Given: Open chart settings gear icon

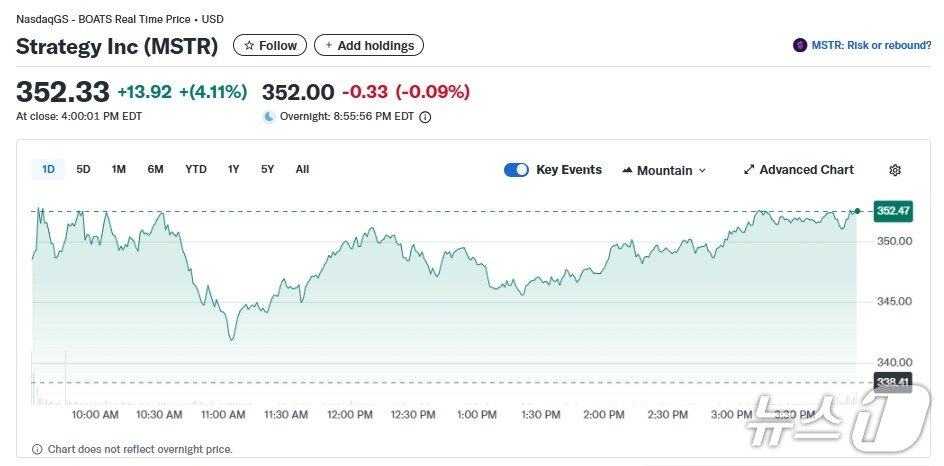Looking at the screenshot, I should click(x=895, y=170).
